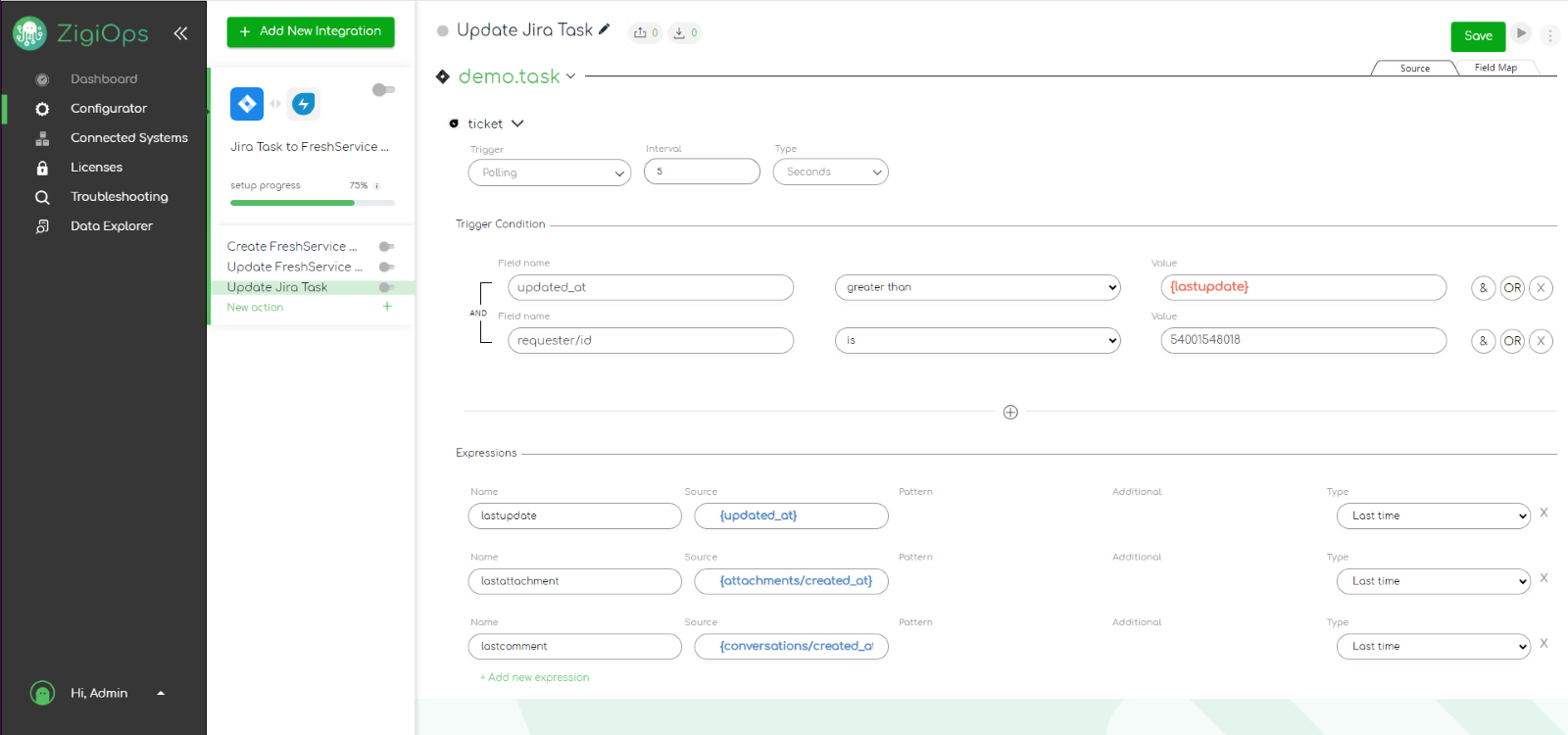Click the Troubleshooting magnifier icon
The image size is (1568, 735).
pyautogui.click(x=42, y=197)
